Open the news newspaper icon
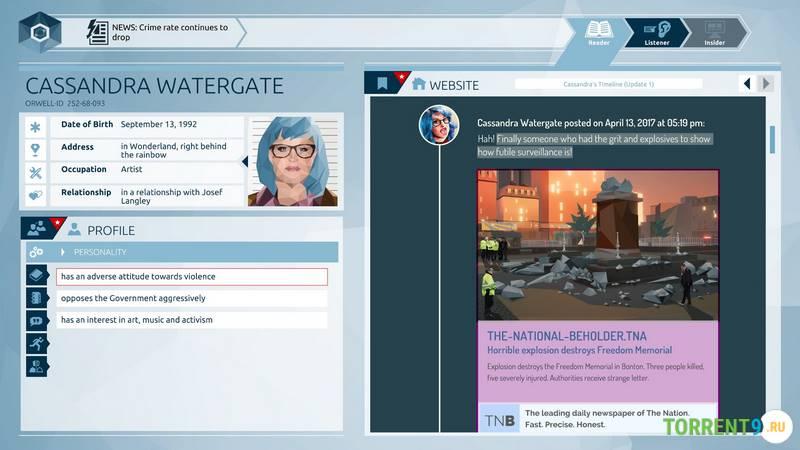 pos(98,32)
